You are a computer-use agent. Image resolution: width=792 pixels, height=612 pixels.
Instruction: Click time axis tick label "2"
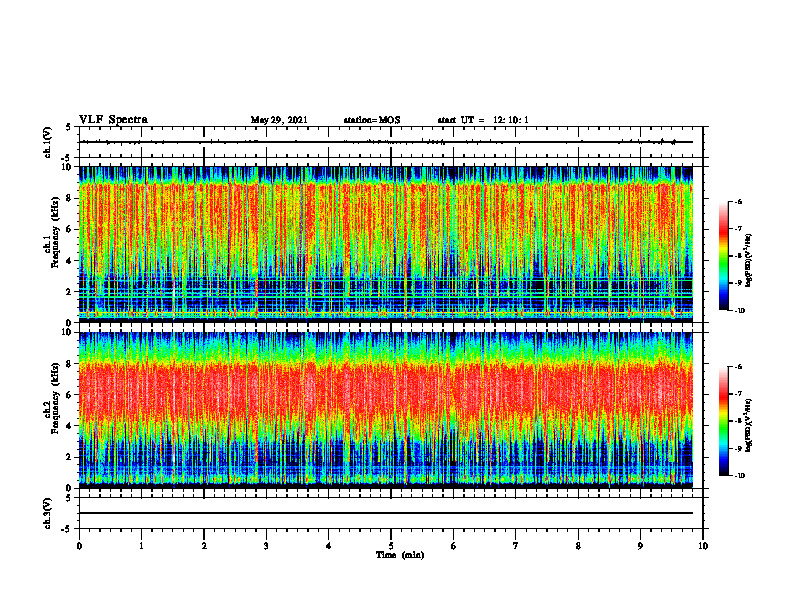coord(204,546)
